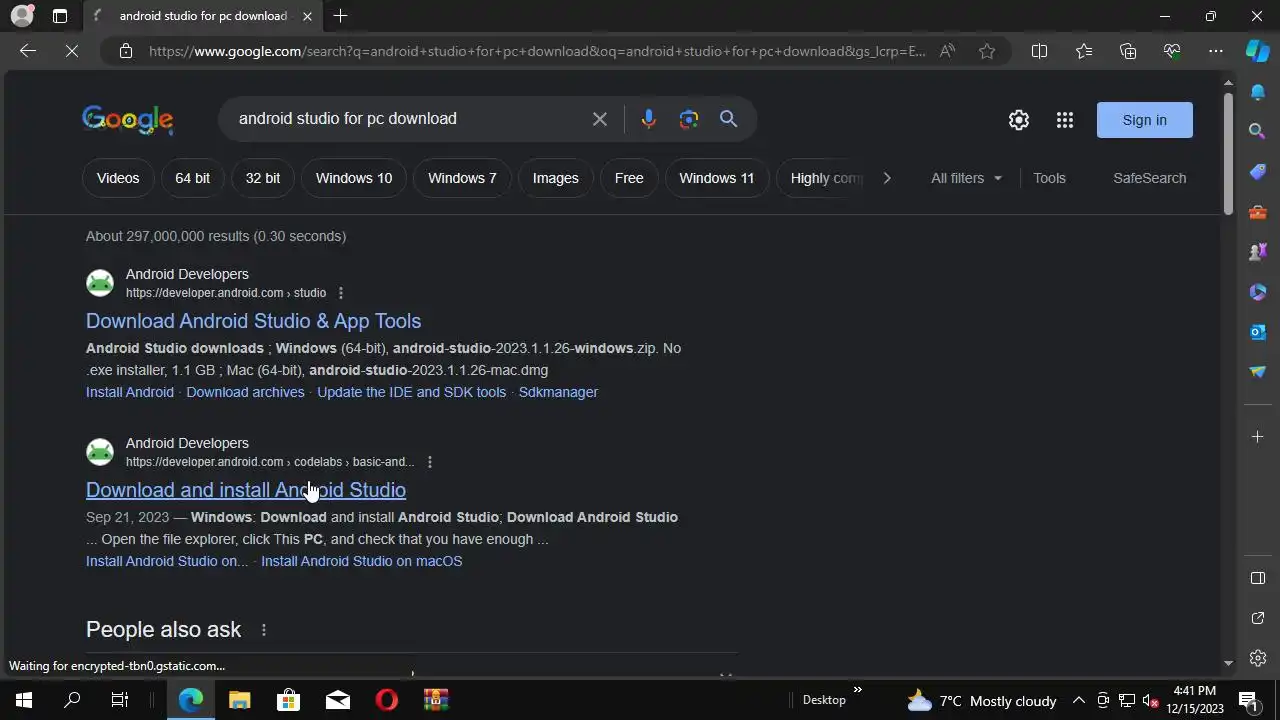Image resolution: width=1280 pixels, height=720 pixels.
Task: Open Google quick settings gear
Action: (x=1019, y=120)
